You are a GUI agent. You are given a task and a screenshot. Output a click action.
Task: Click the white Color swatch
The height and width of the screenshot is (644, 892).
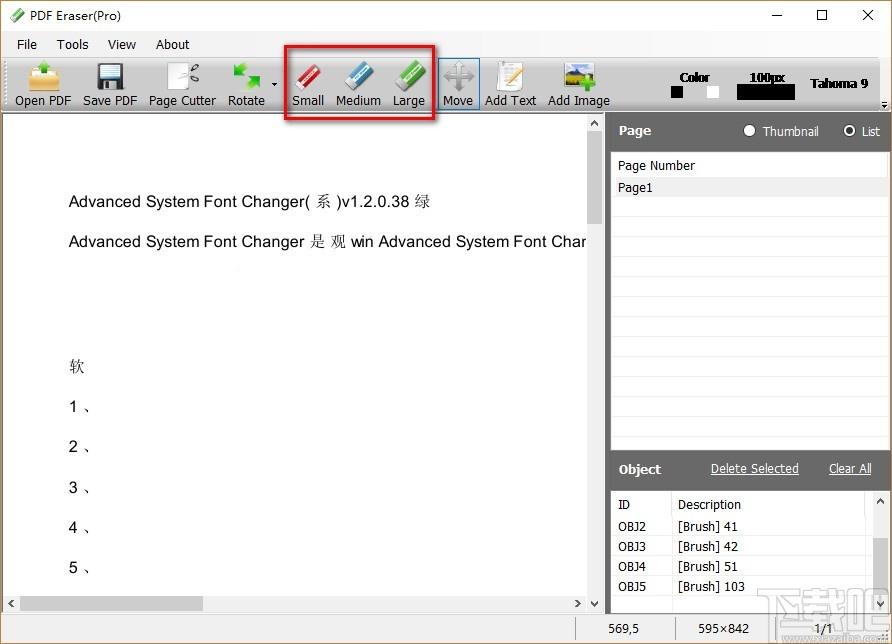click(712, 92)
